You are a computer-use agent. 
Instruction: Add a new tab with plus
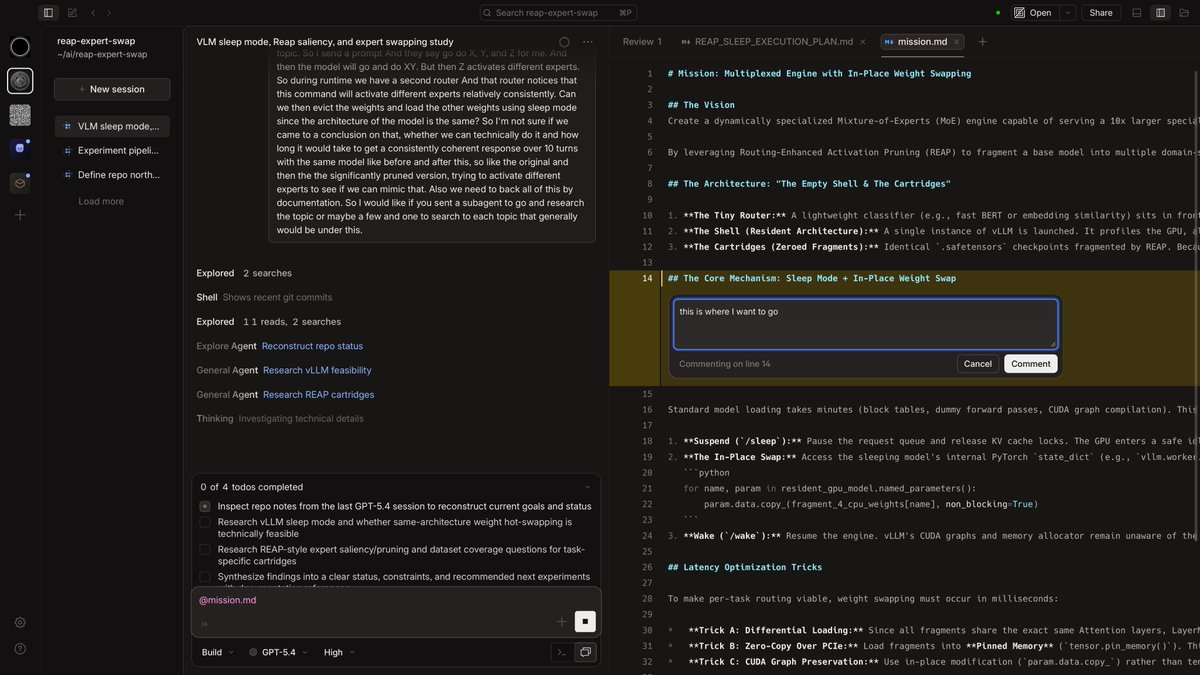pos(983,42)
